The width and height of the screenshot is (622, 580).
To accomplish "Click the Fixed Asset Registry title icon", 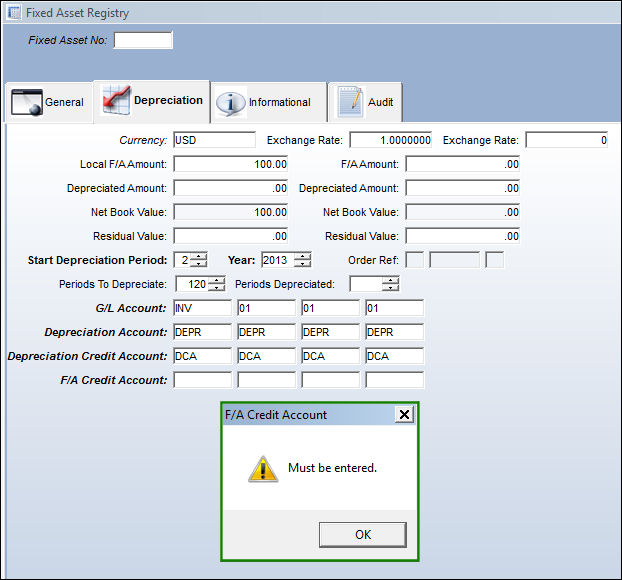I will point(14,13).
